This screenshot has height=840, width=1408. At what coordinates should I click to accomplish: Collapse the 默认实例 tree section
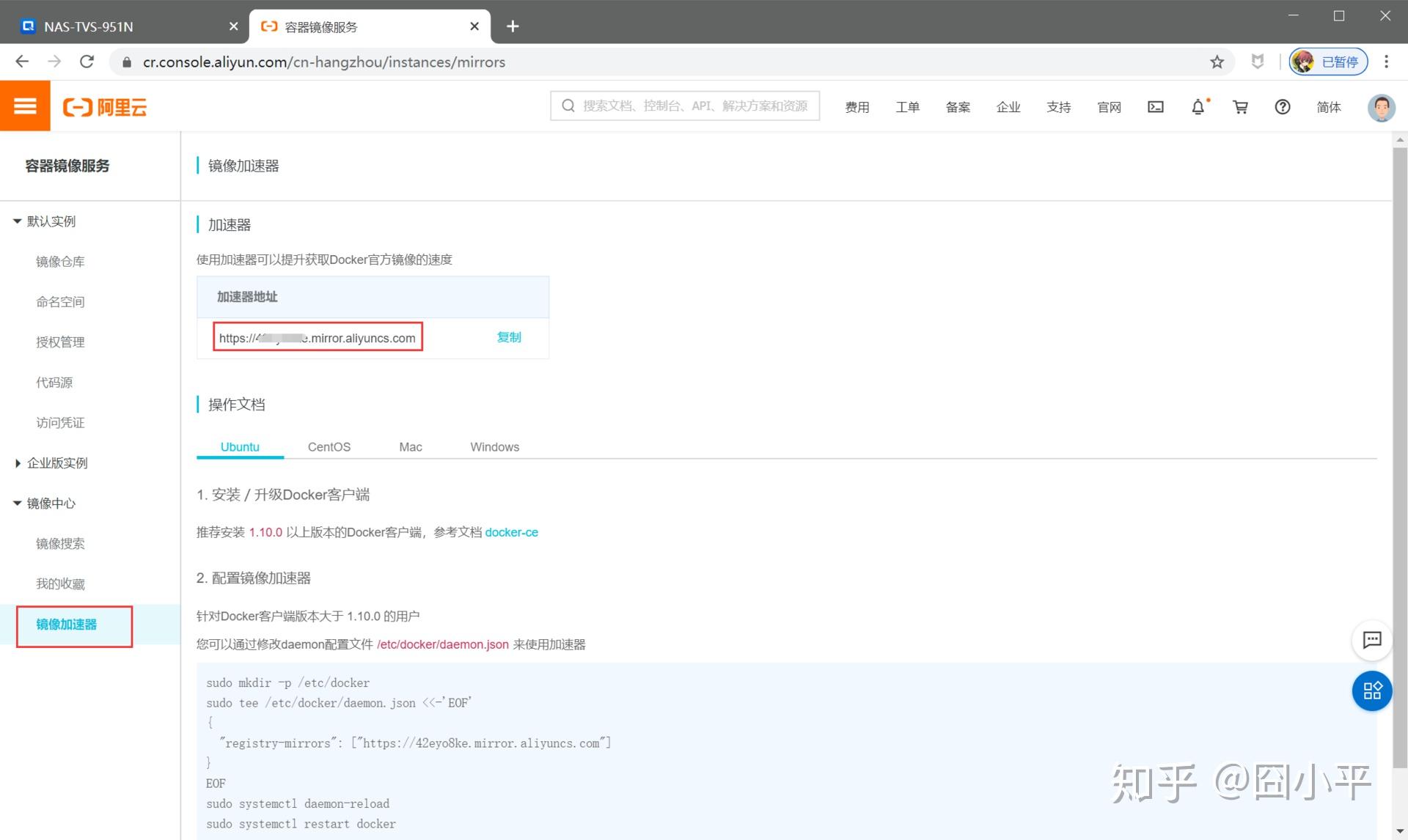17,221
